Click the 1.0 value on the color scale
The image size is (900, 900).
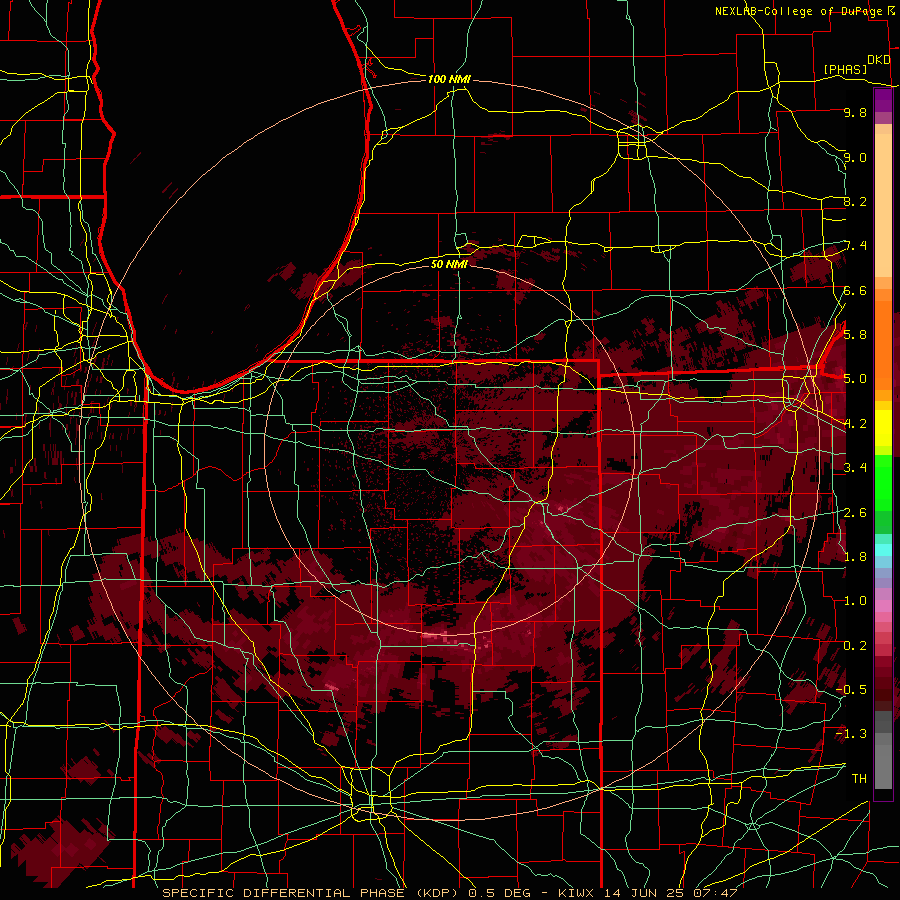coord(855,600)
